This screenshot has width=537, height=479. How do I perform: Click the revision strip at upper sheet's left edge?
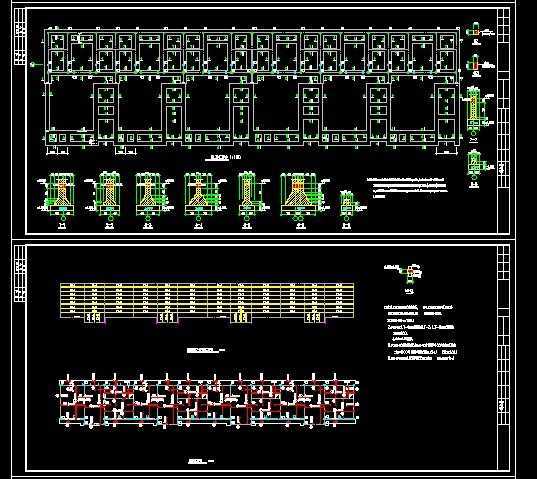(x=20, y=37)
